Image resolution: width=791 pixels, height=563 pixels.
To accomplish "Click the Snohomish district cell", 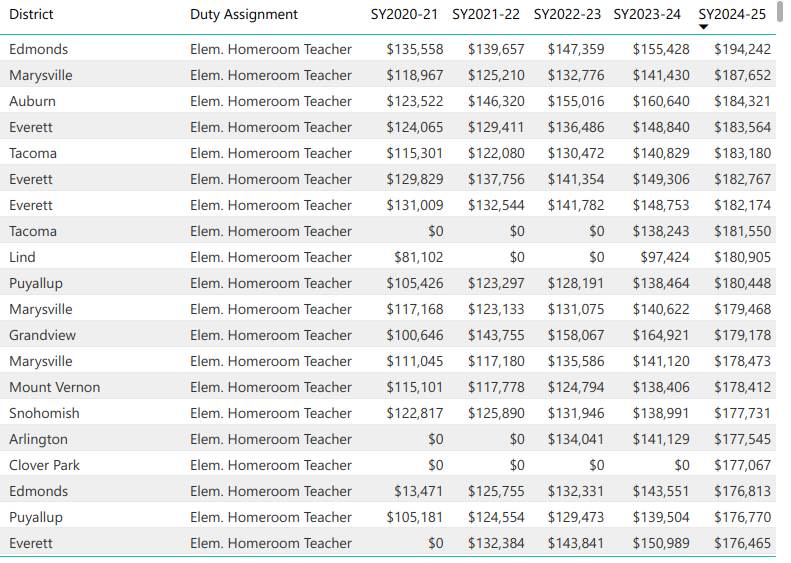I will coord(44,413).
